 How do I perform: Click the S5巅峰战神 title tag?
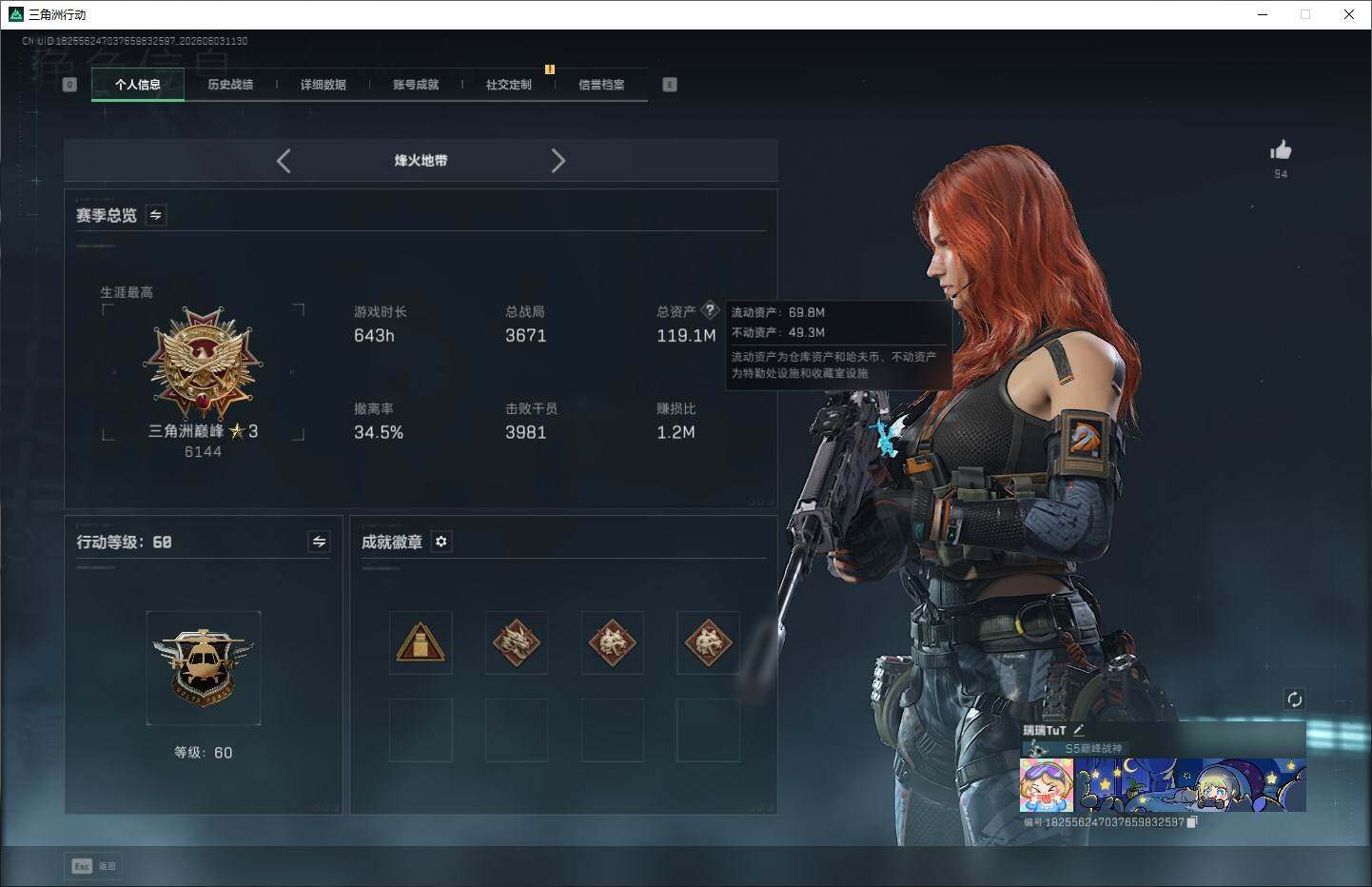tap(1093, 749)
